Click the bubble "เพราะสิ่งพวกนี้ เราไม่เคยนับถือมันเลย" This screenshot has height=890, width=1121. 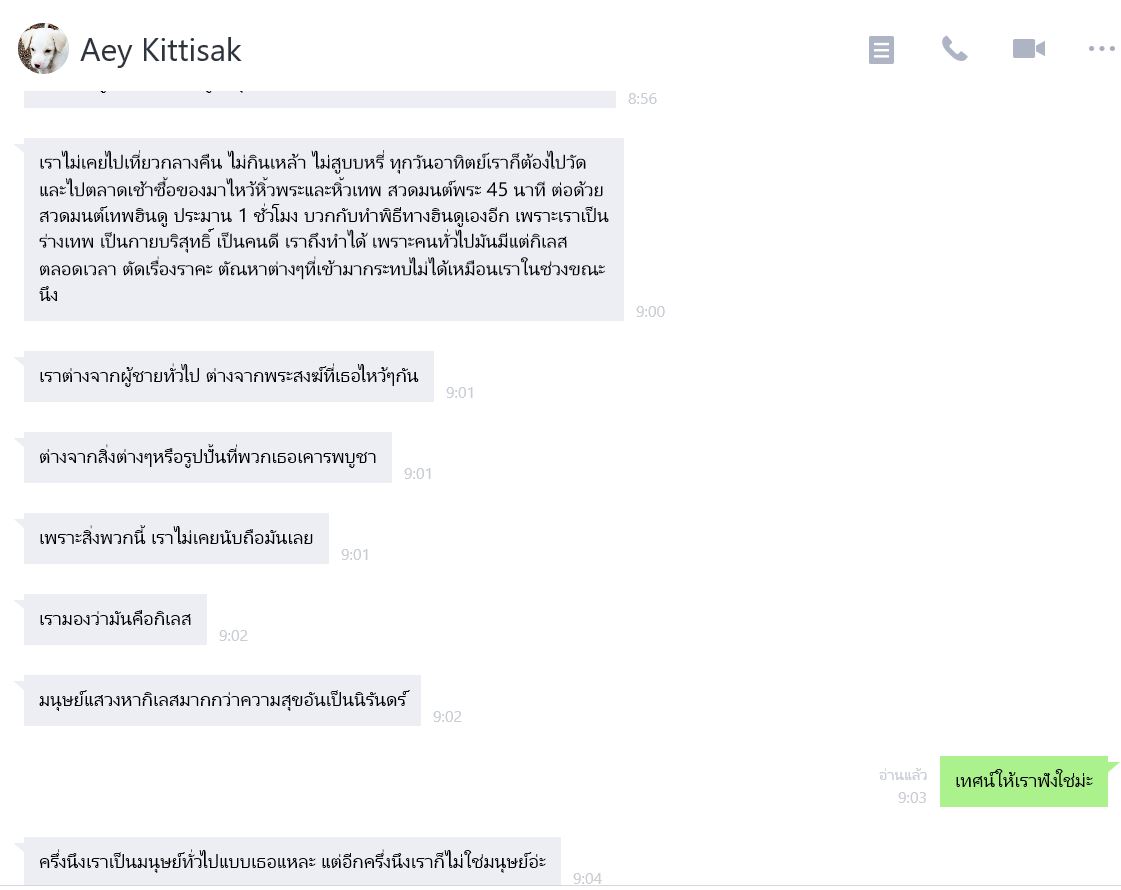pos(176,538)
